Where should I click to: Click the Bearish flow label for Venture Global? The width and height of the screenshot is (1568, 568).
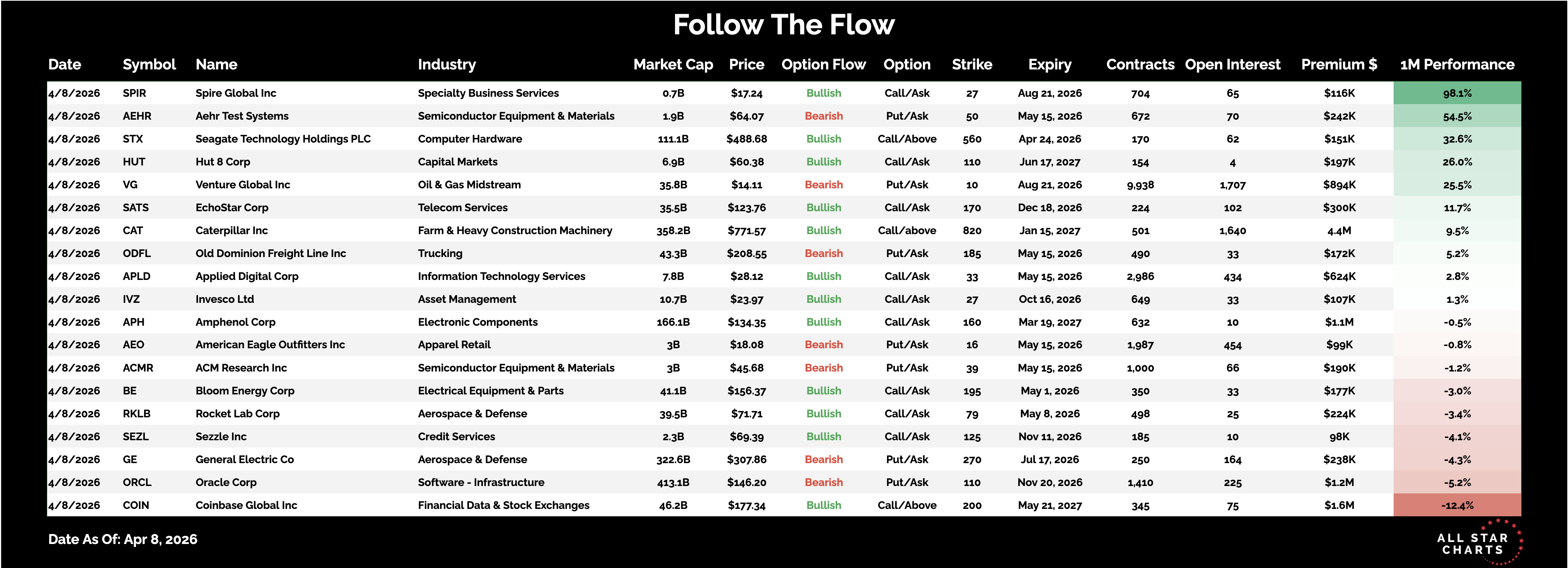(x=824, y=185)
